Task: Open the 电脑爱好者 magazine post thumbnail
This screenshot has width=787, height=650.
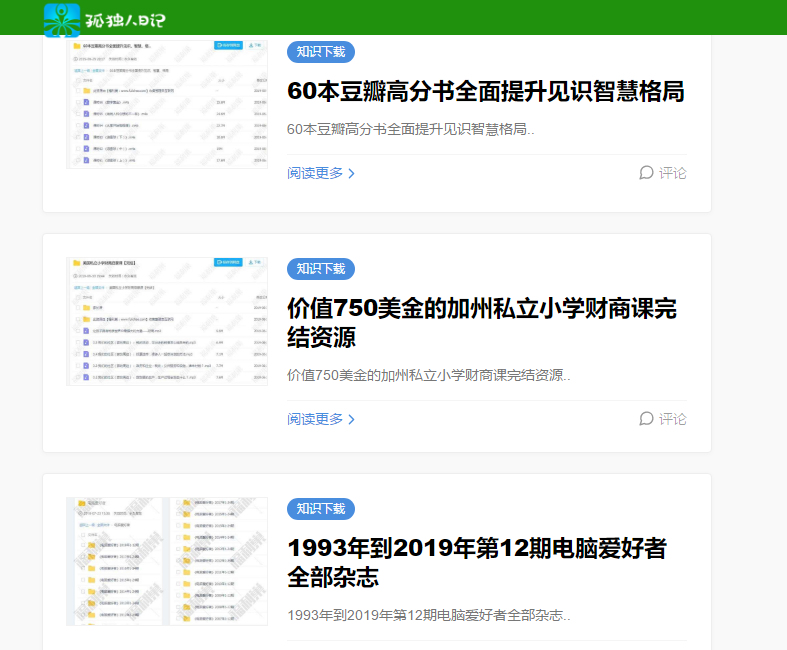Action: coord(167,561)
